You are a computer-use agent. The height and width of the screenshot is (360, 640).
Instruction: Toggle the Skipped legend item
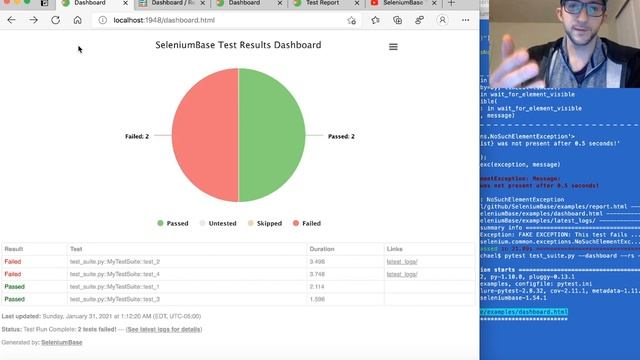point(264,223)
